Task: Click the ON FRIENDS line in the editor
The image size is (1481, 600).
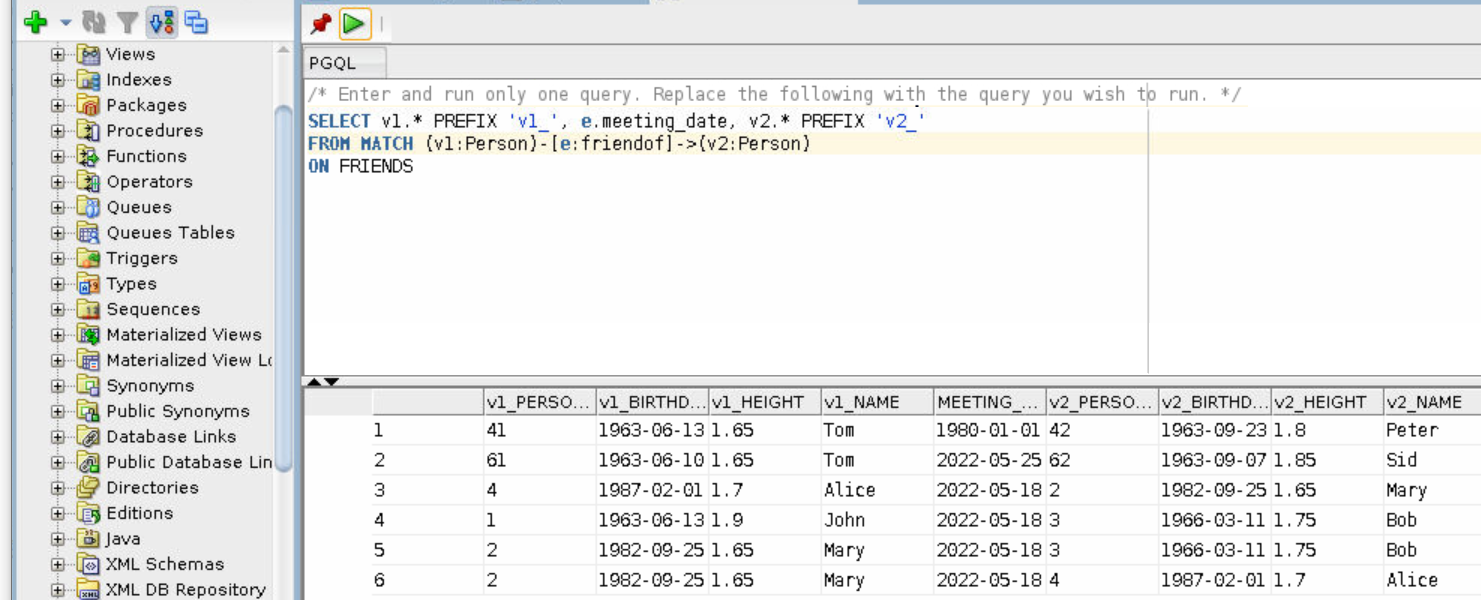Action: click(x=361, y=167)
